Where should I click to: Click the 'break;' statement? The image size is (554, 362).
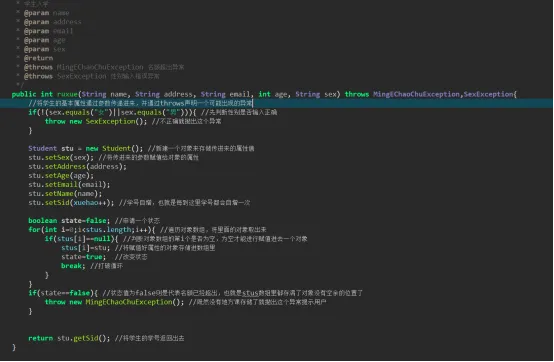click(x=73, y=266)
